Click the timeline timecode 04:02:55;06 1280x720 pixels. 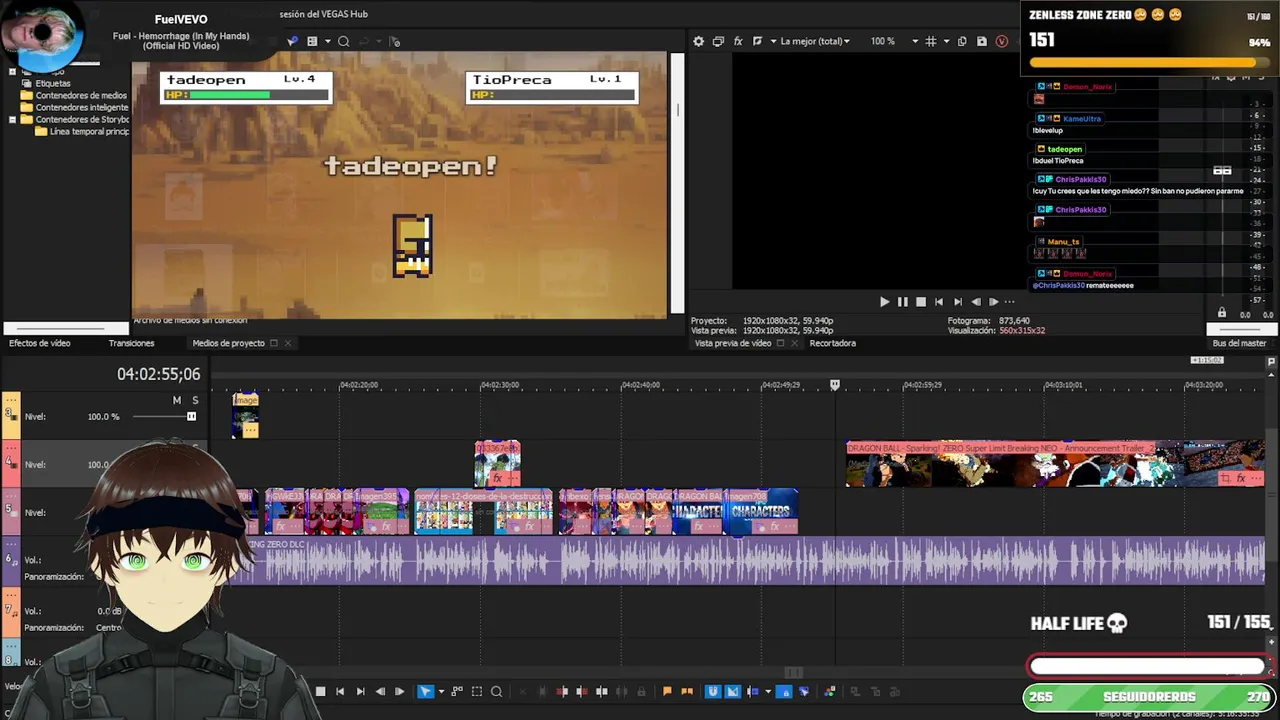[158, 374]
